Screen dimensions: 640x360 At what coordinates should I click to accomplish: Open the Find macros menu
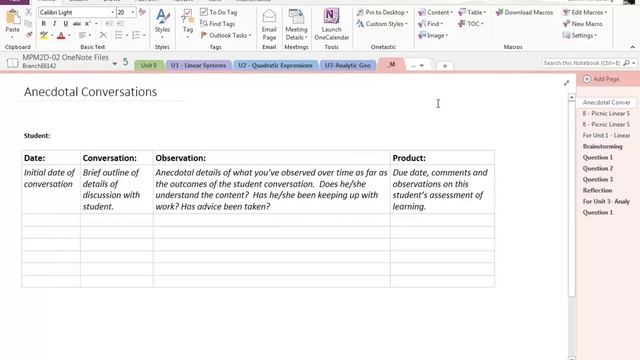pyautogui.click(x=431, y=24)
